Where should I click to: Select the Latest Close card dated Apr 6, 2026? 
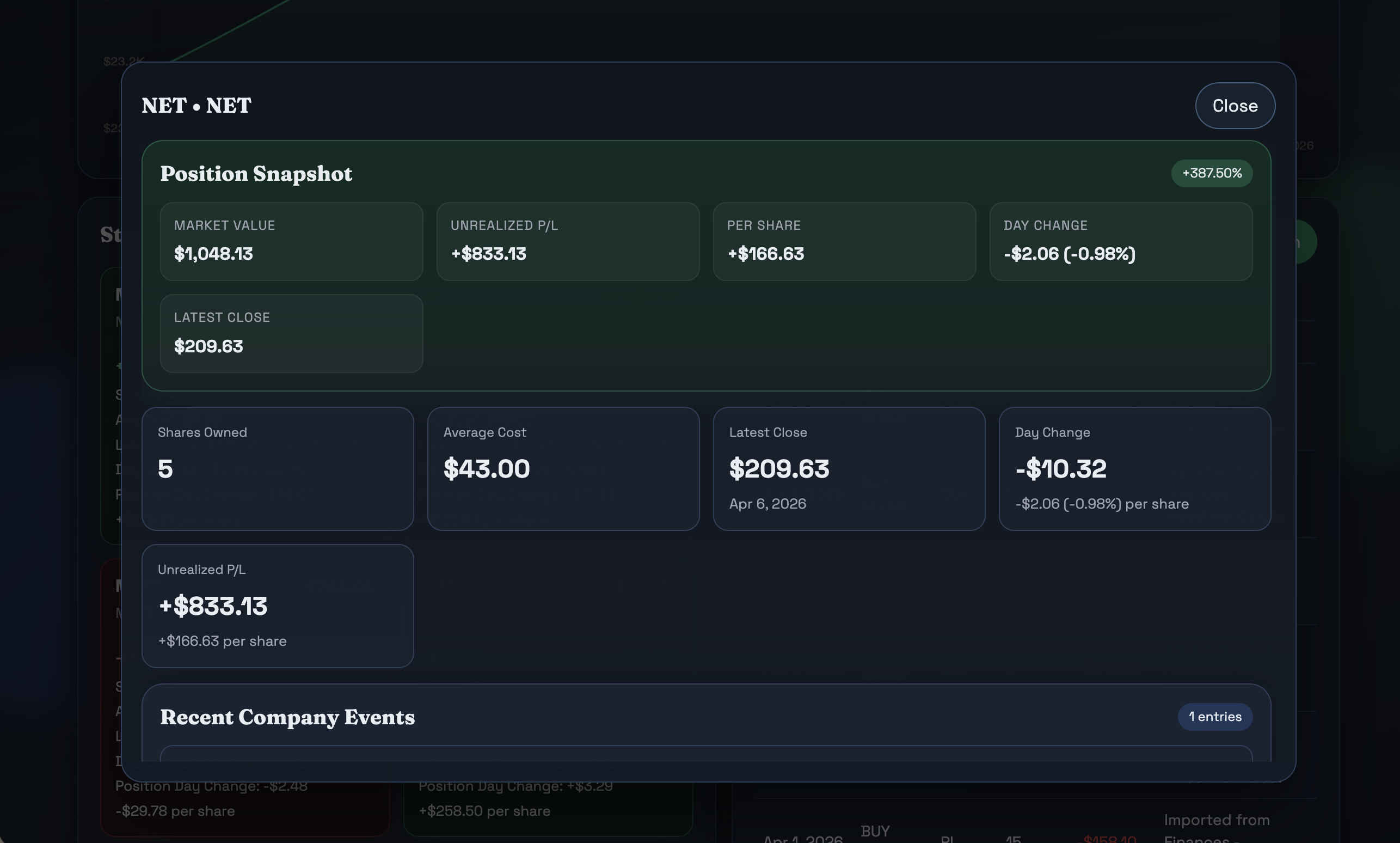(850, 469)
